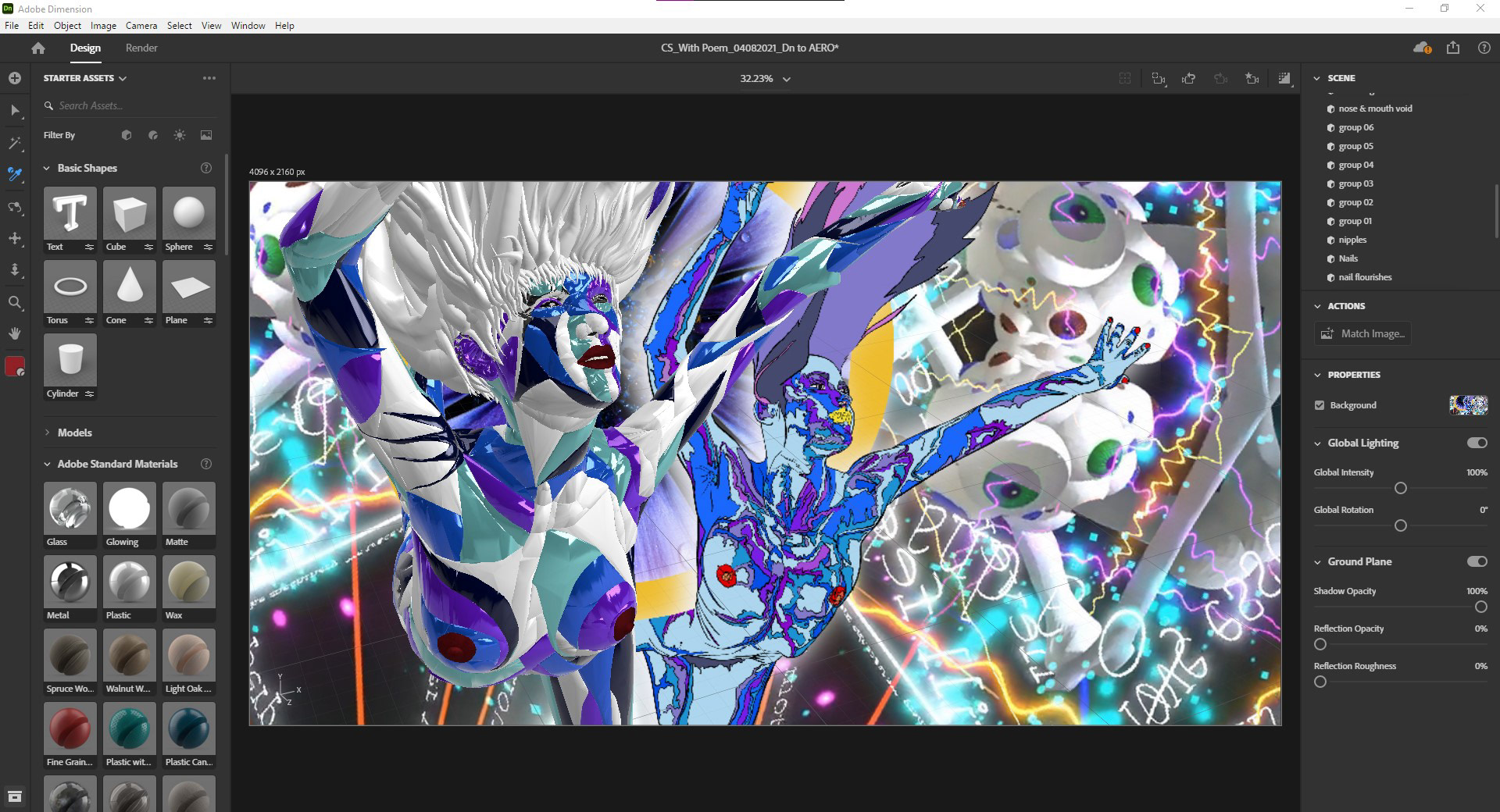This screenshot has height=812, width=1500.
Task: Click the Background image thumbnail
Action: click(1468, 404)
